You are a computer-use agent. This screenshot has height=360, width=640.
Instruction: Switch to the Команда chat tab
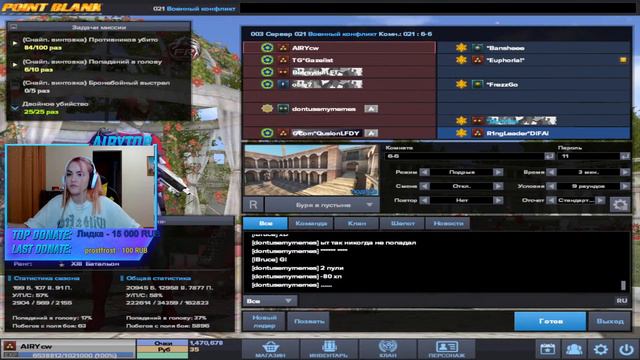[x=311, y=223]
